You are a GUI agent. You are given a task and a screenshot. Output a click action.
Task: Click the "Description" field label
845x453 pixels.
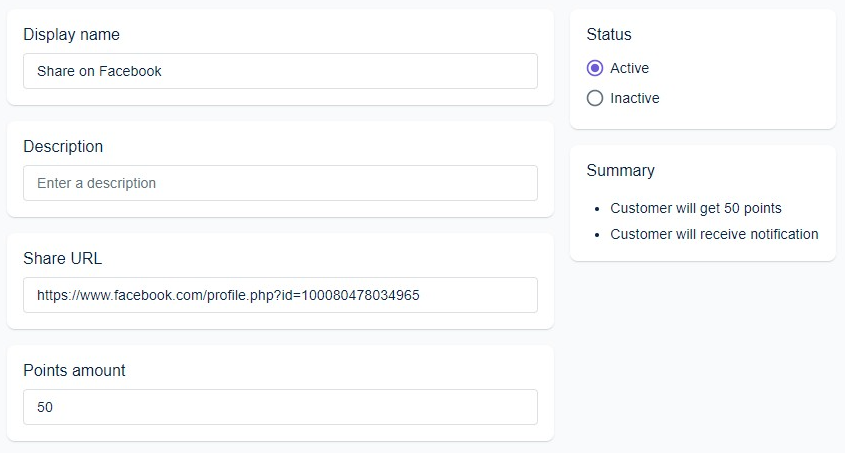pos(63,146)
